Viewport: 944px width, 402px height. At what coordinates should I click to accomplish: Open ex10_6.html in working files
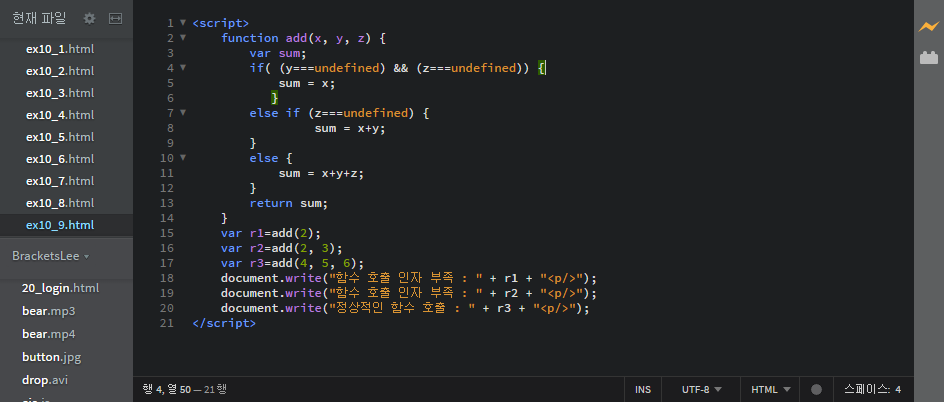pyautogui.click(x=60, y=159)
